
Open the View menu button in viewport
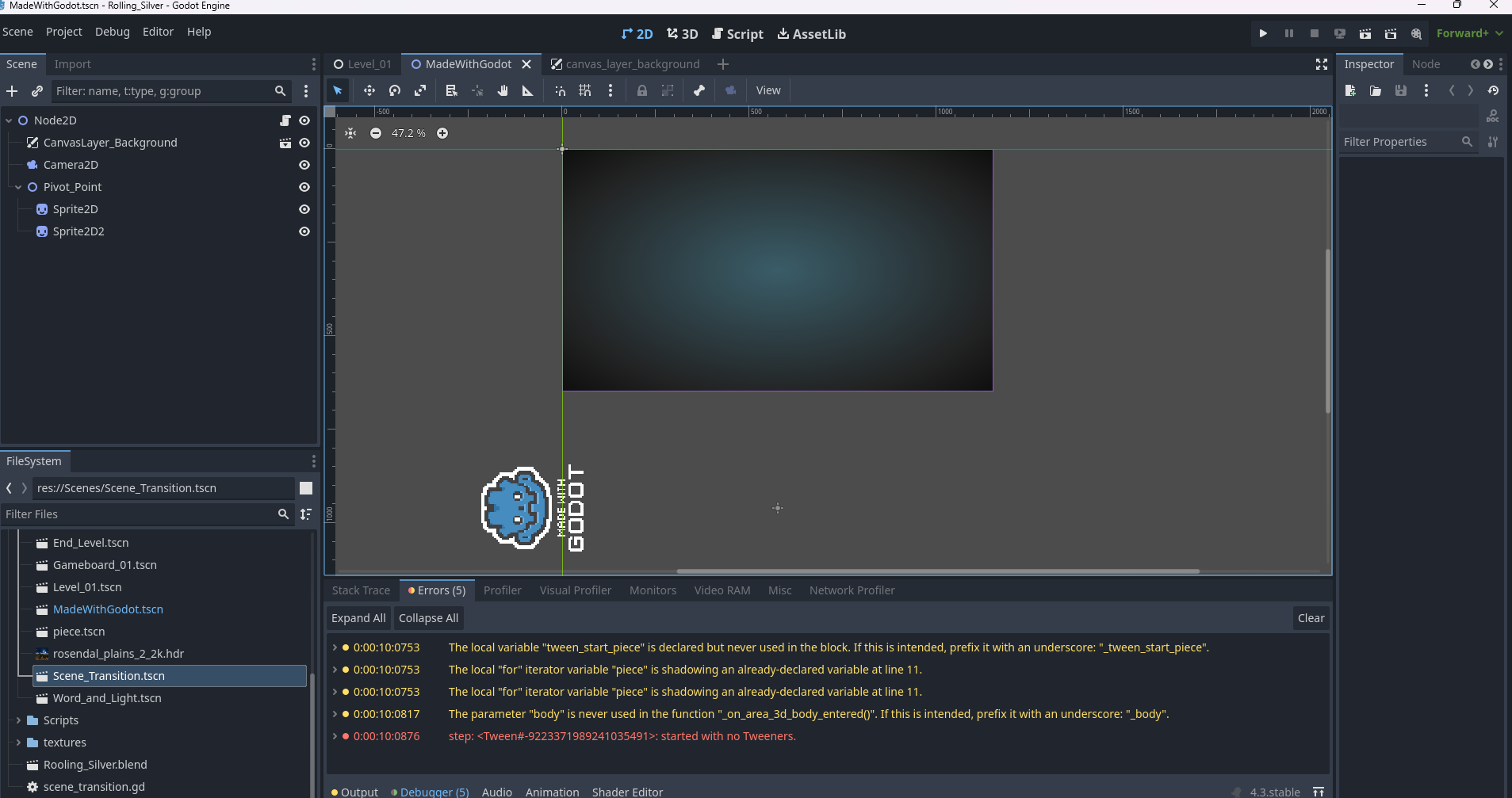coord(767,90)
